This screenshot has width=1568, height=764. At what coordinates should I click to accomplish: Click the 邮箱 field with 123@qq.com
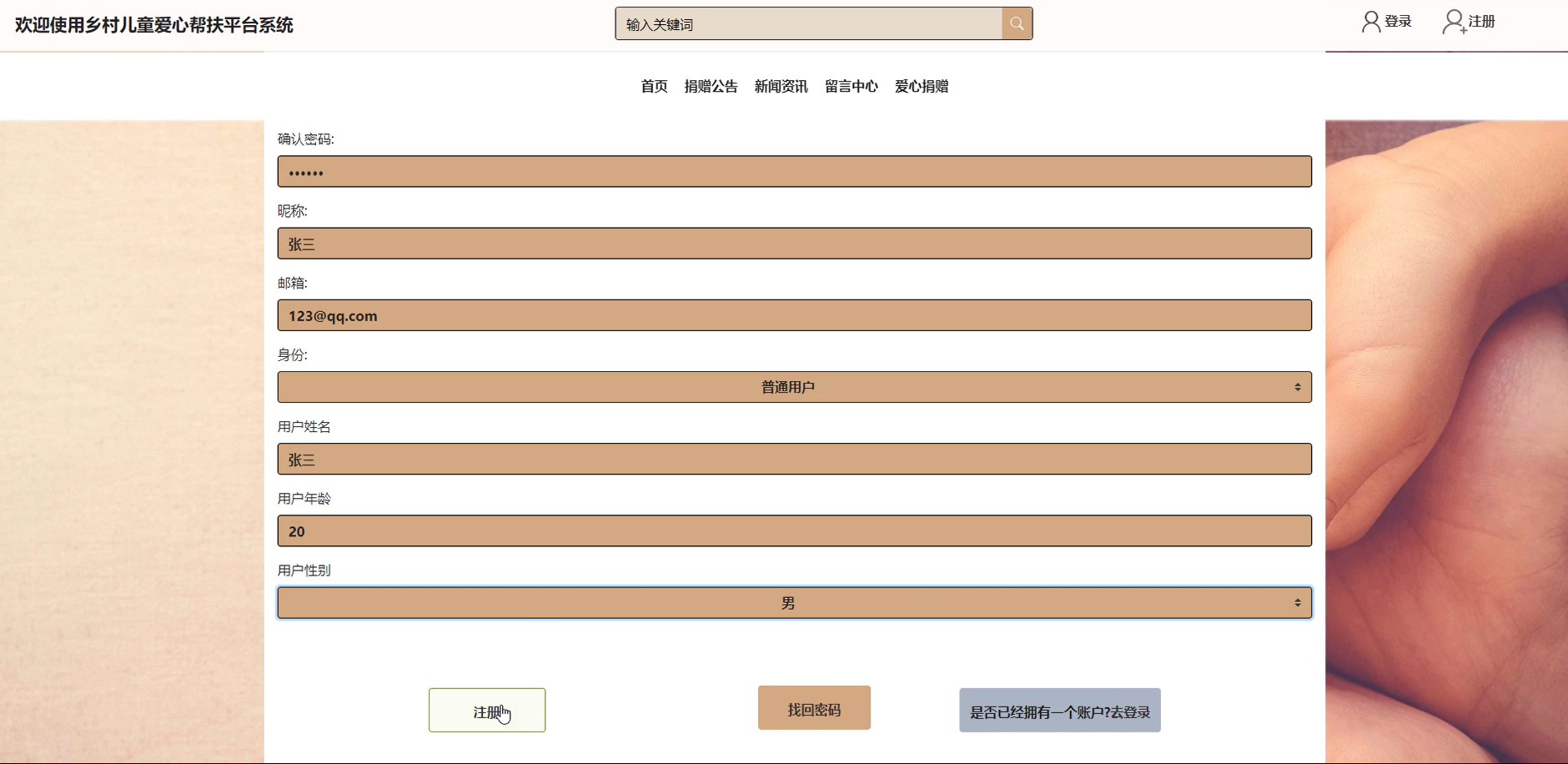[x=794, y=315]
